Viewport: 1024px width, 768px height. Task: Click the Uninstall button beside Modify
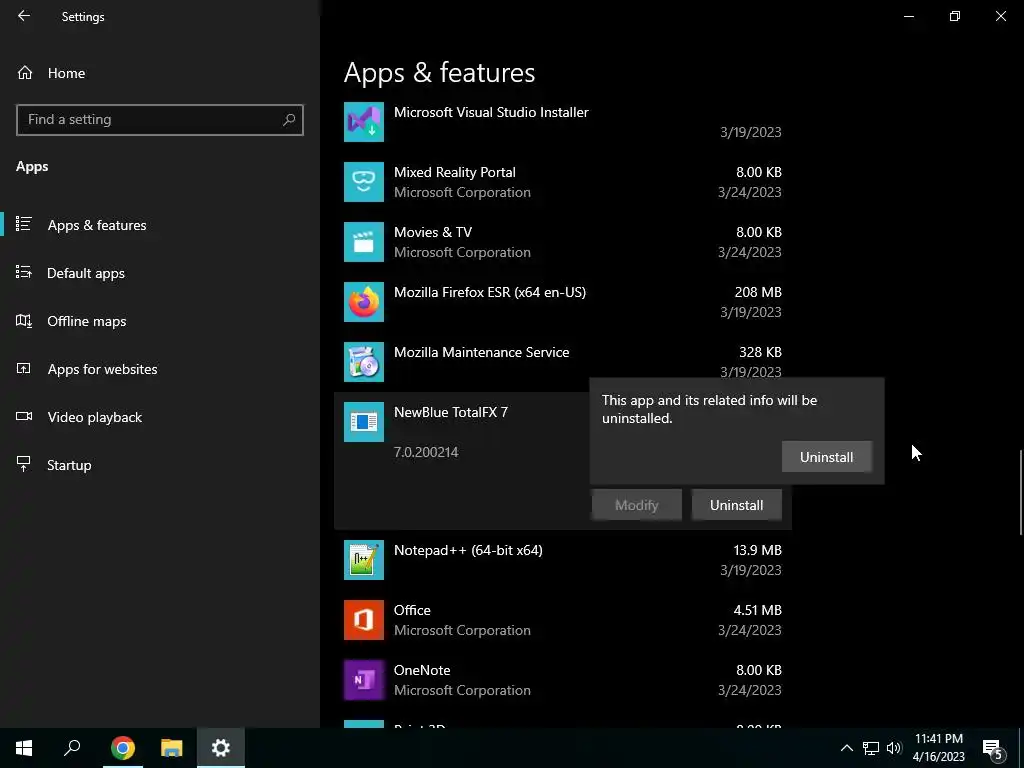[x=736, y=505]
